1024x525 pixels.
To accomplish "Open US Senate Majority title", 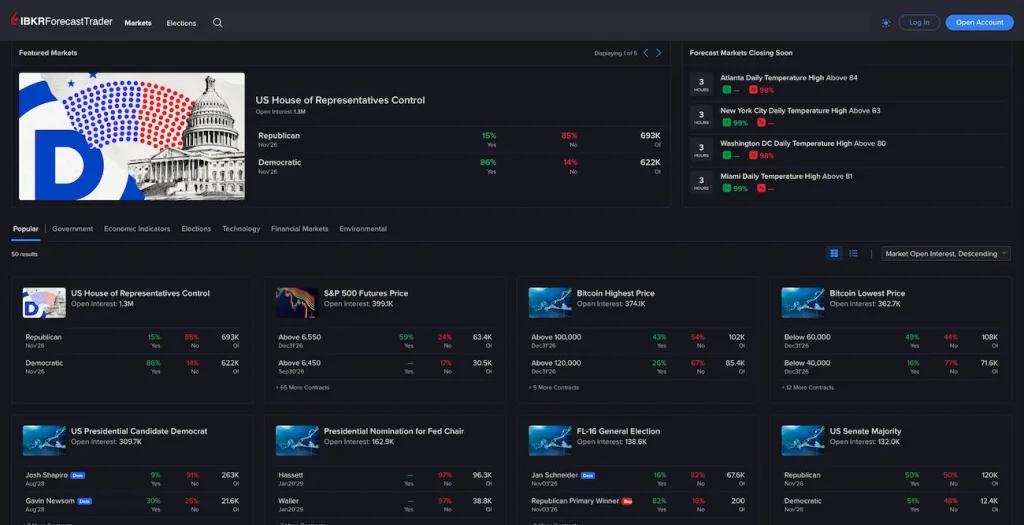I will 865,431.
